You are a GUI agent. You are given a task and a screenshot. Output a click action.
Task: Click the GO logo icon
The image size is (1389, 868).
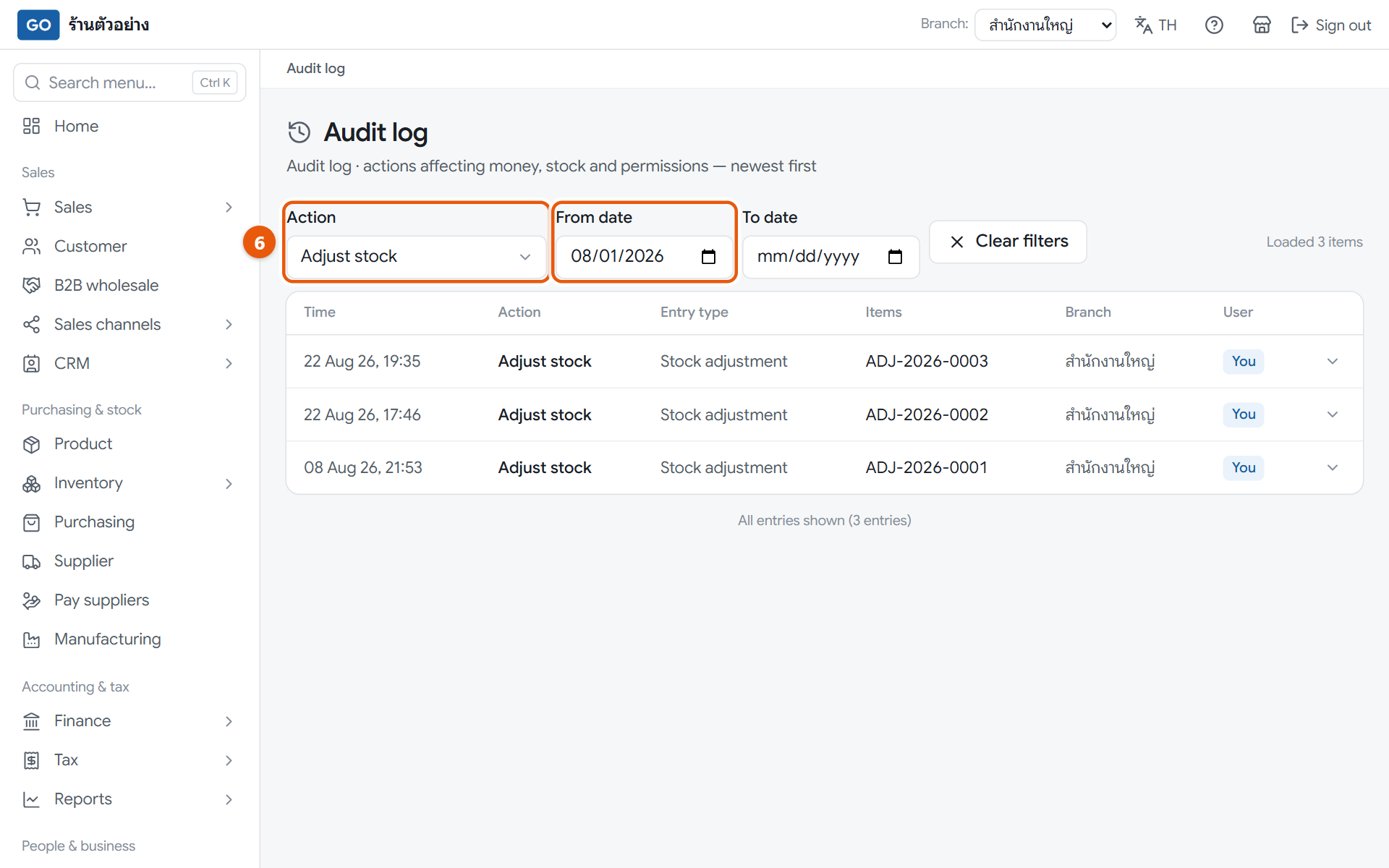(38, 25)
